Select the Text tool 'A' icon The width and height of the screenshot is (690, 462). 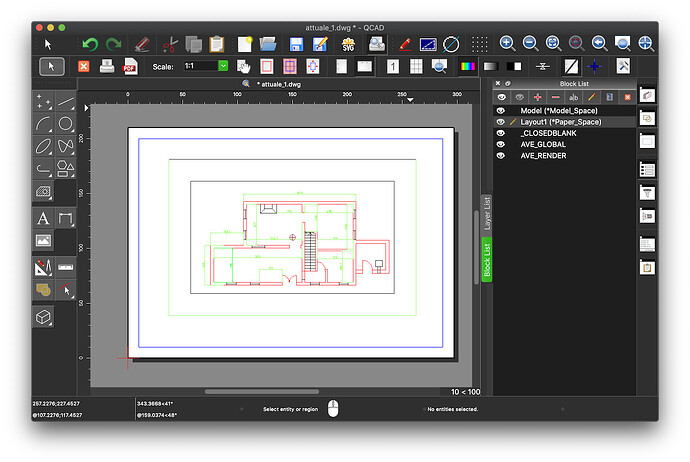[x=43, y=218]
